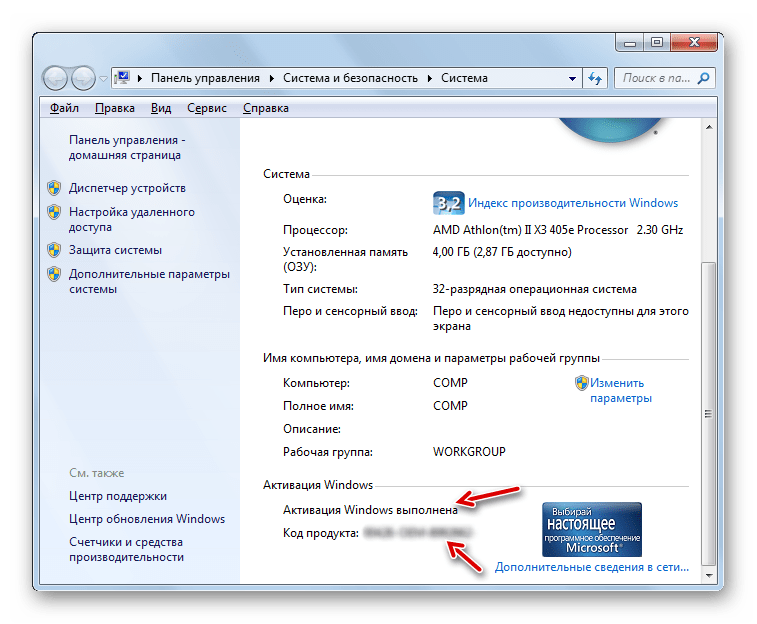Click the WORKGROUP value
Image resolution: width=757 pixels, height=624 pixels.
(x=469, y=452)
